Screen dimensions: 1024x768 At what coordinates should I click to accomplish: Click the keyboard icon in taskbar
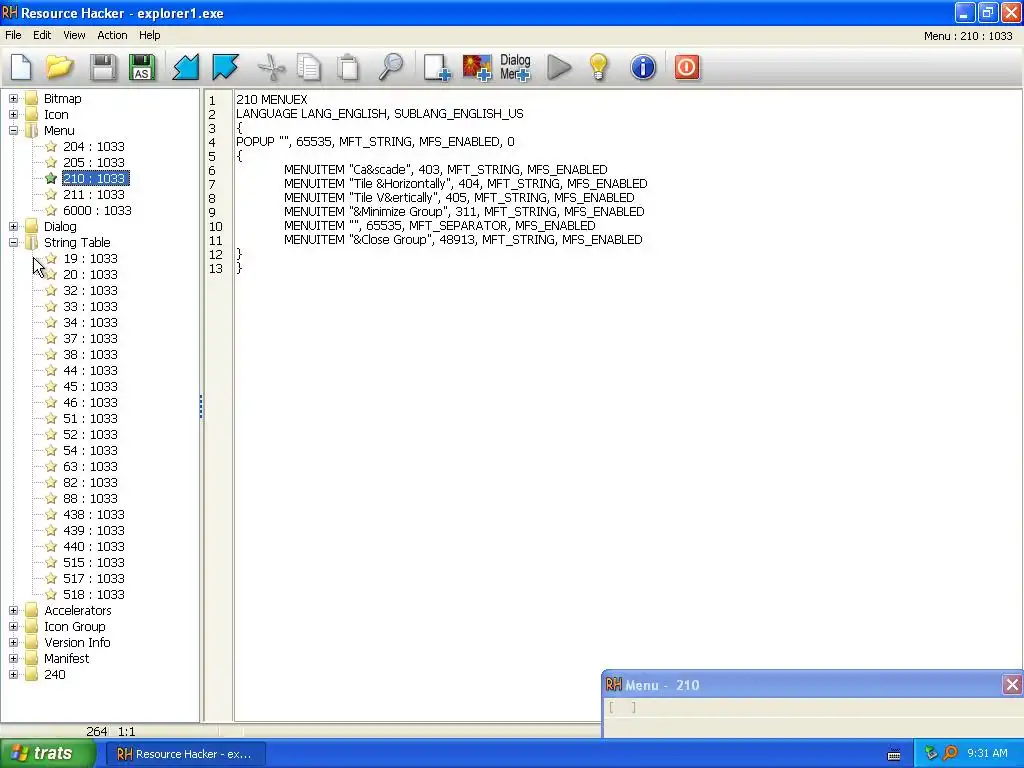pos(894,754)
